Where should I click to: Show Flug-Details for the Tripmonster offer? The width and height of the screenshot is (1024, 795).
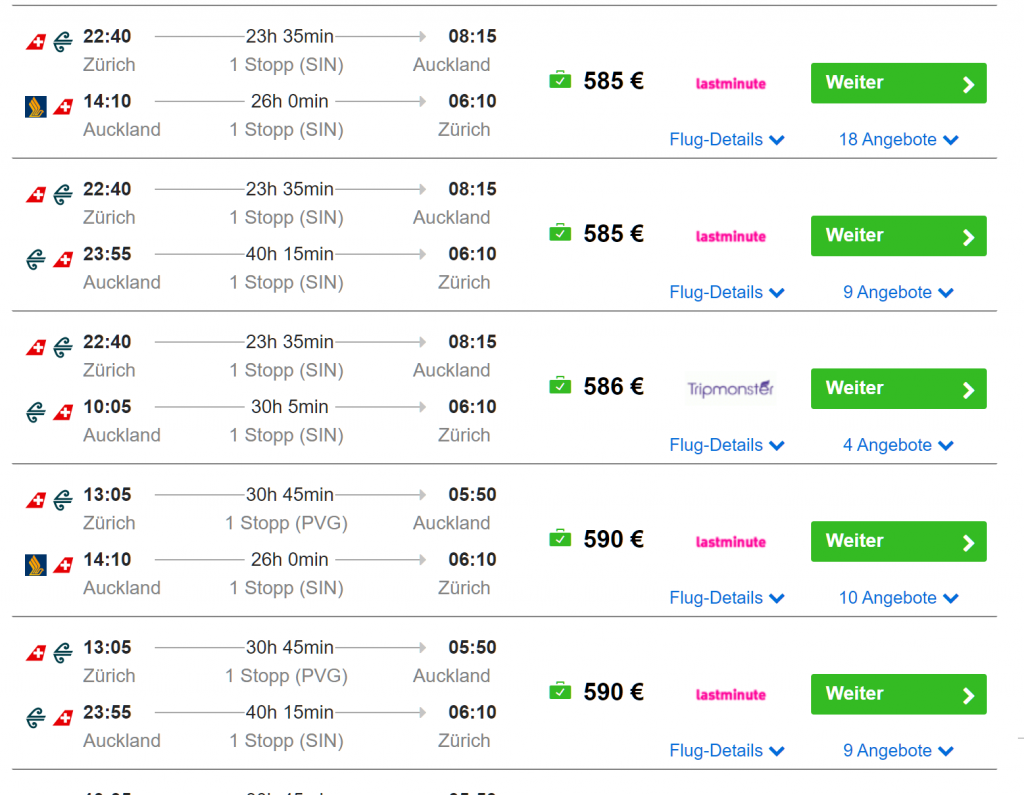click(726, 445)
